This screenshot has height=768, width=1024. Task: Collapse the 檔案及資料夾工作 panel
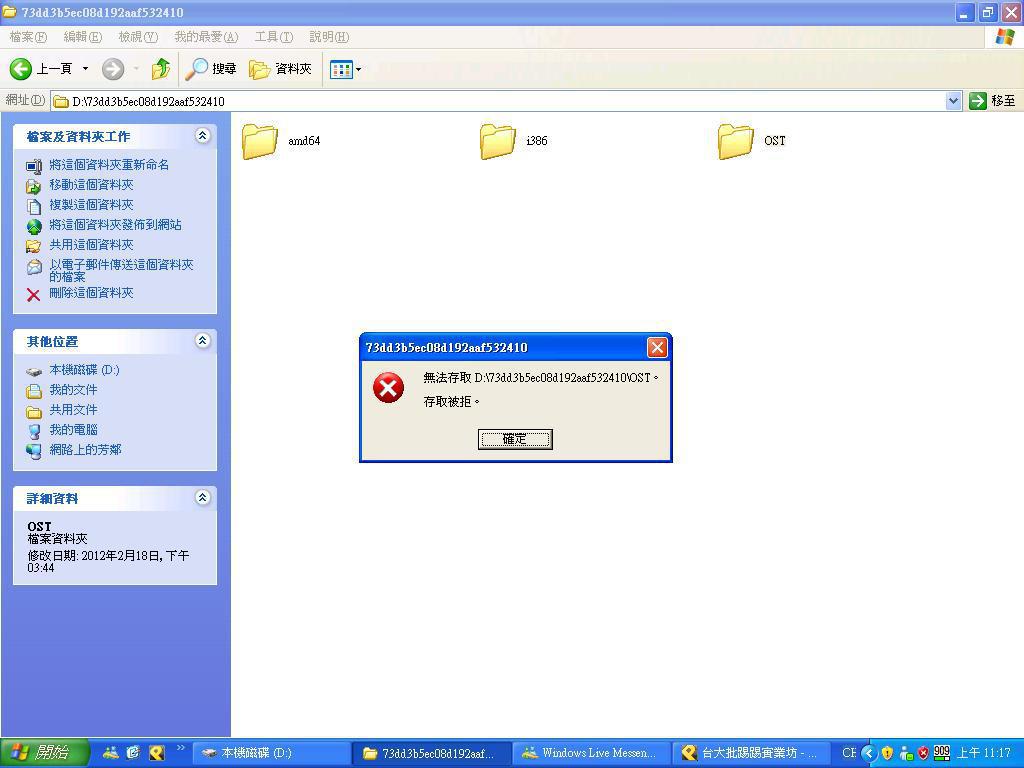[202, 136]
